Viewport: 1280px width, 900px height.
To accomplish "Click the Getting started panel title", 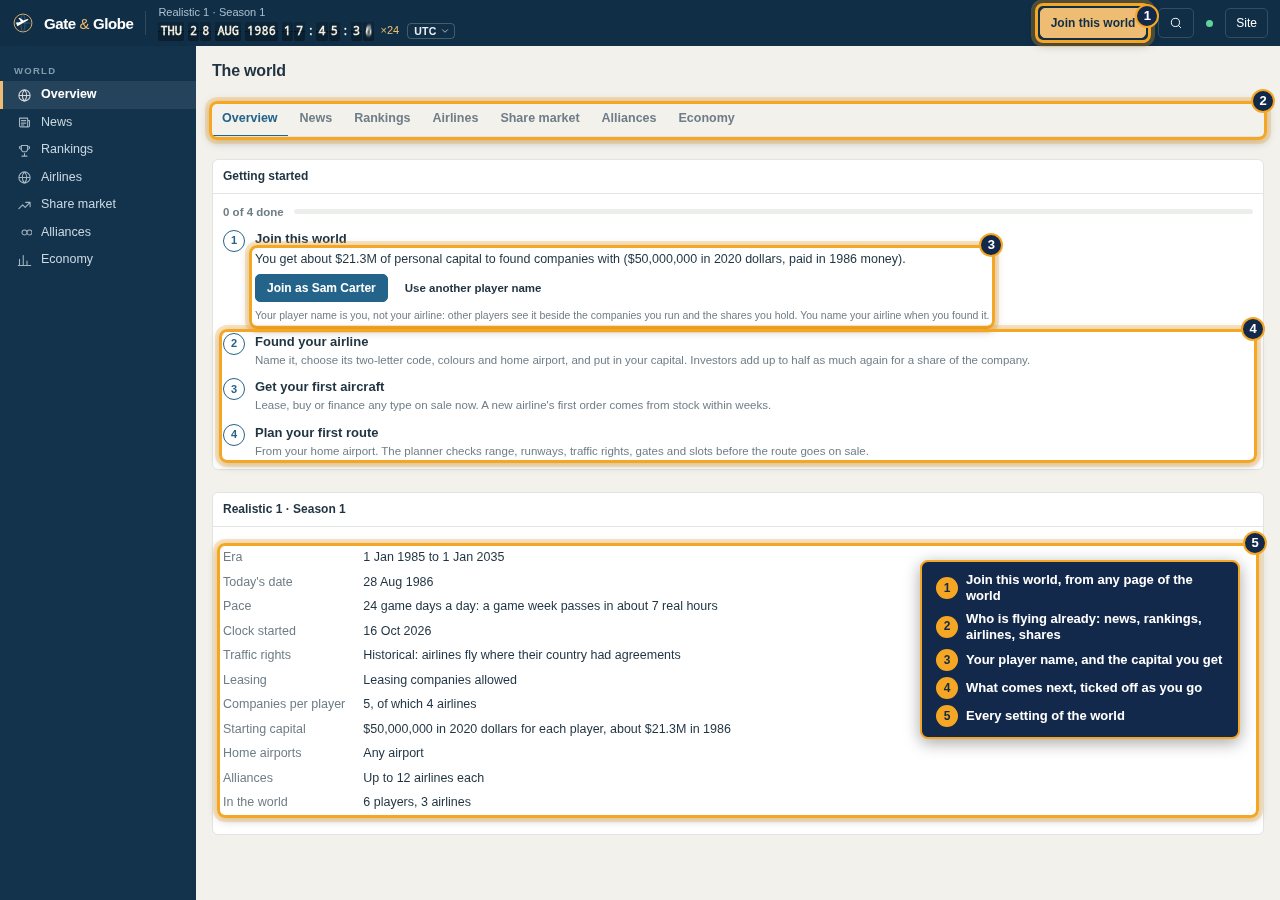I will (265, 176).
